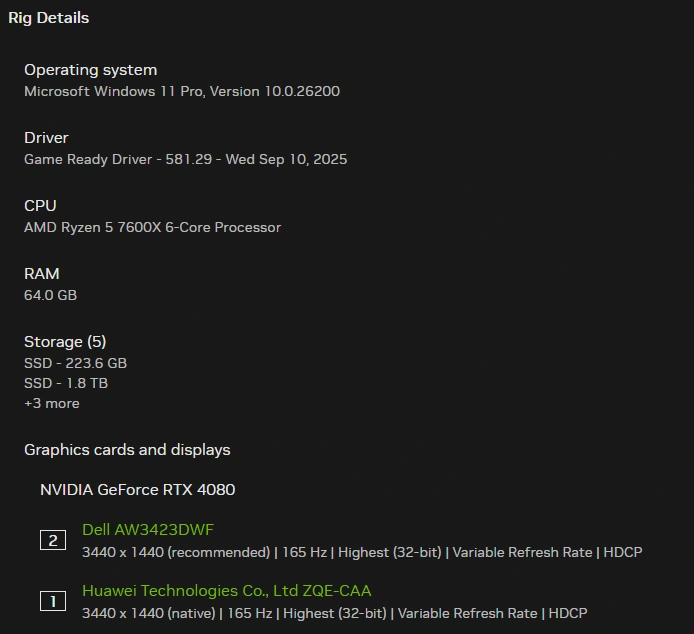Click the Microsoft Windows 11 Pro version text
The image size is (694, 634).
(182, 91)
